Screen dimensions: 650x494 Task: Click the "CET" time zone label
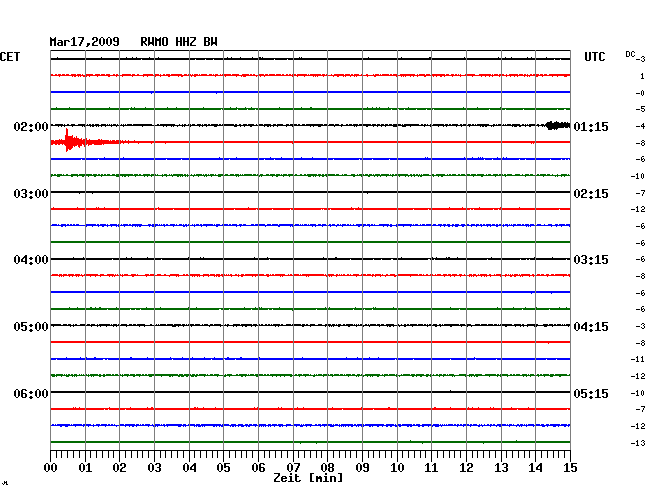[x=10, y=57]
